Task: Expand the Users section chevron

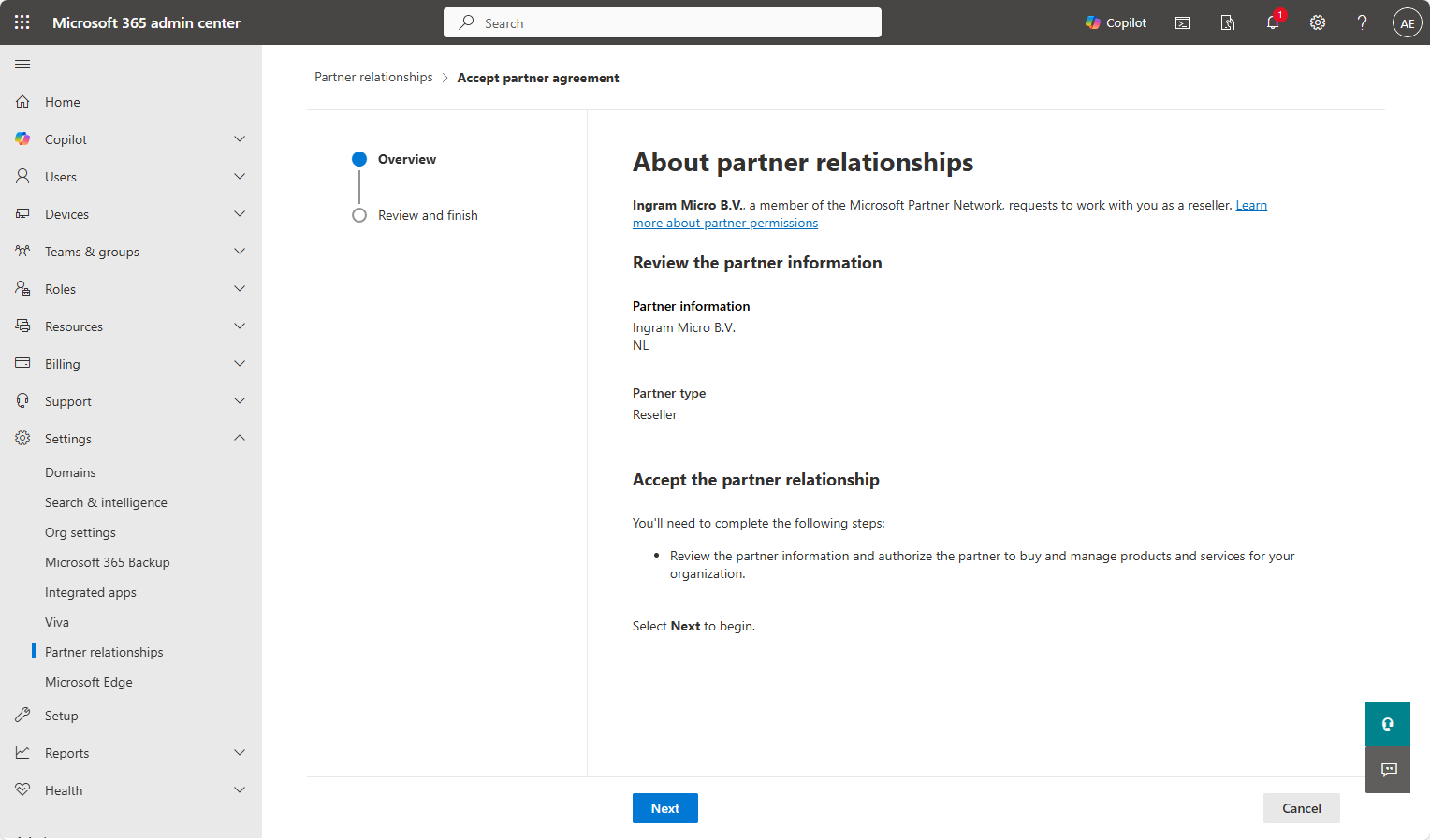Action: 240,176
